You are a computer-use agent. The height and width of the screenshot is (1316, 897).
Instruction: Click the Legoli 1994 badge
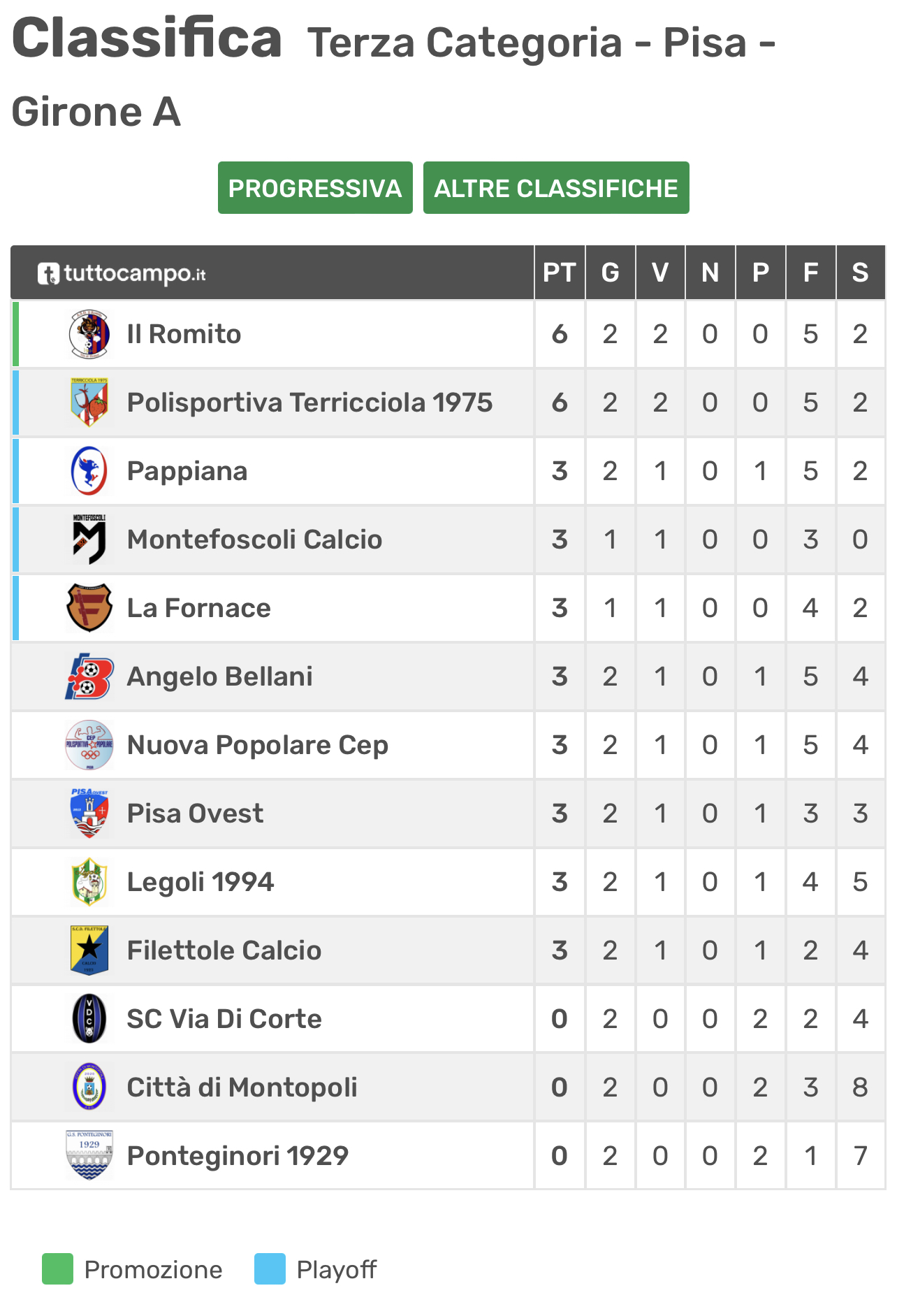(x=89, y=882)
